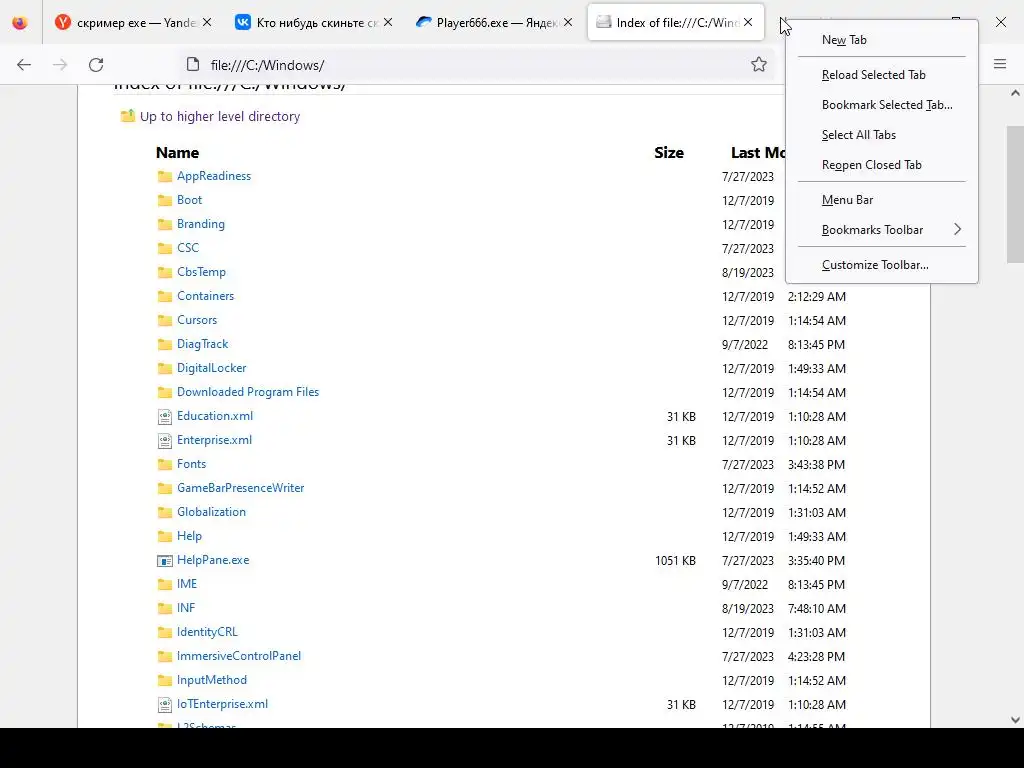Open the IdentityCRL folder link
This screenshot has width=1024, height=768.
(x=207, y=632)
